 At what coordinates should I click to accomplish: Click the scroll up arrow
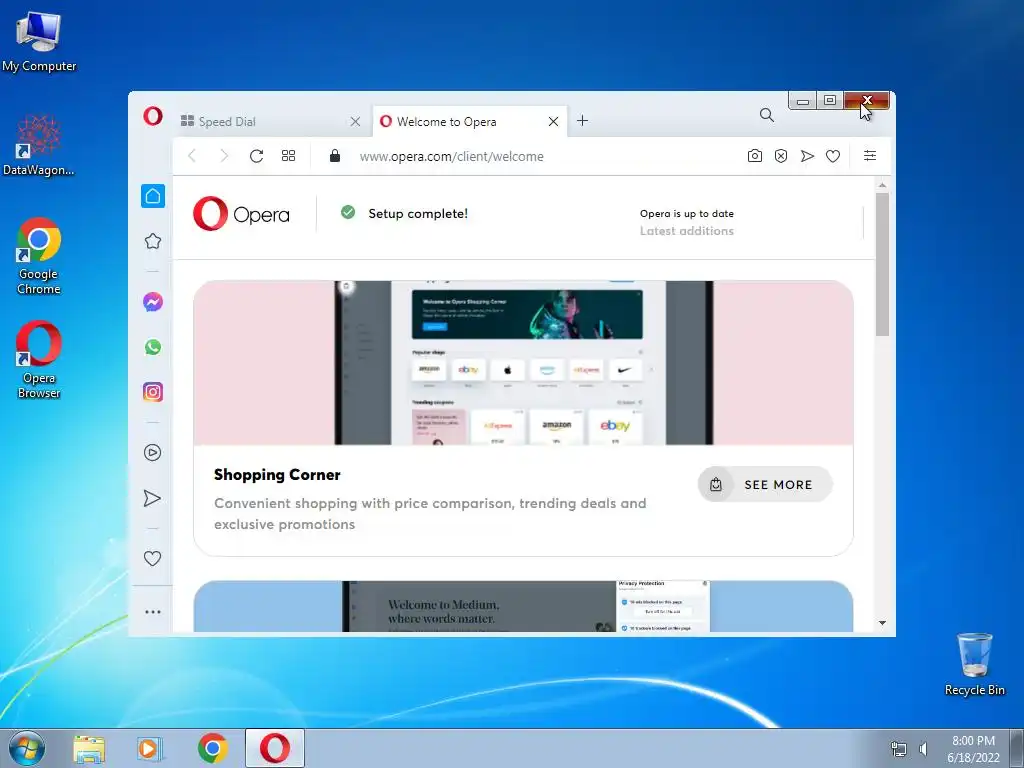pos(882,185)
